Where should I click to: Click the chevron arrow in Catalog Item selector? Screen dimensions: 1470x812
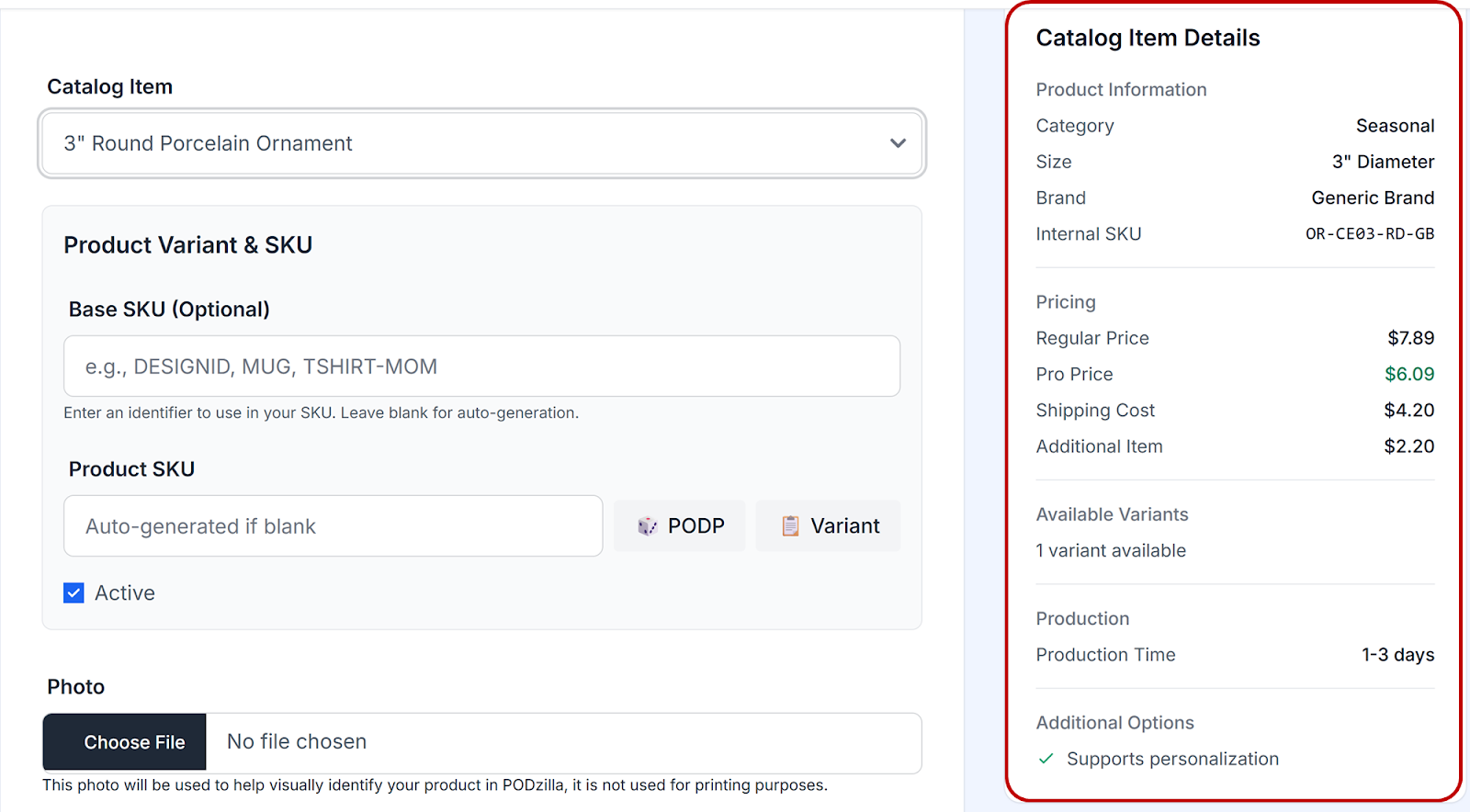tap(898, 143)
